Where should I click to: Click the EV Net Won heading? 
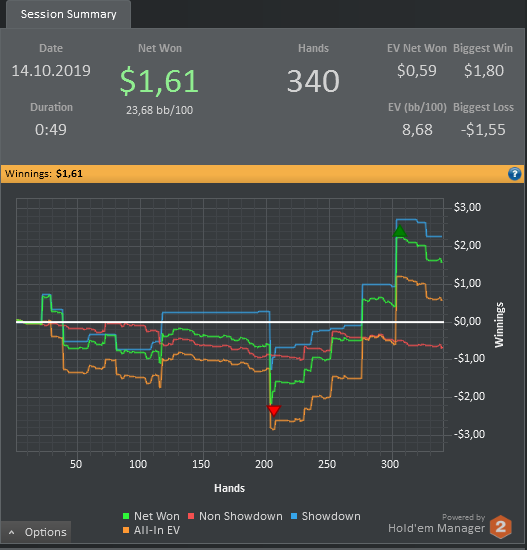pyautogui.click(x=417, y=48)
